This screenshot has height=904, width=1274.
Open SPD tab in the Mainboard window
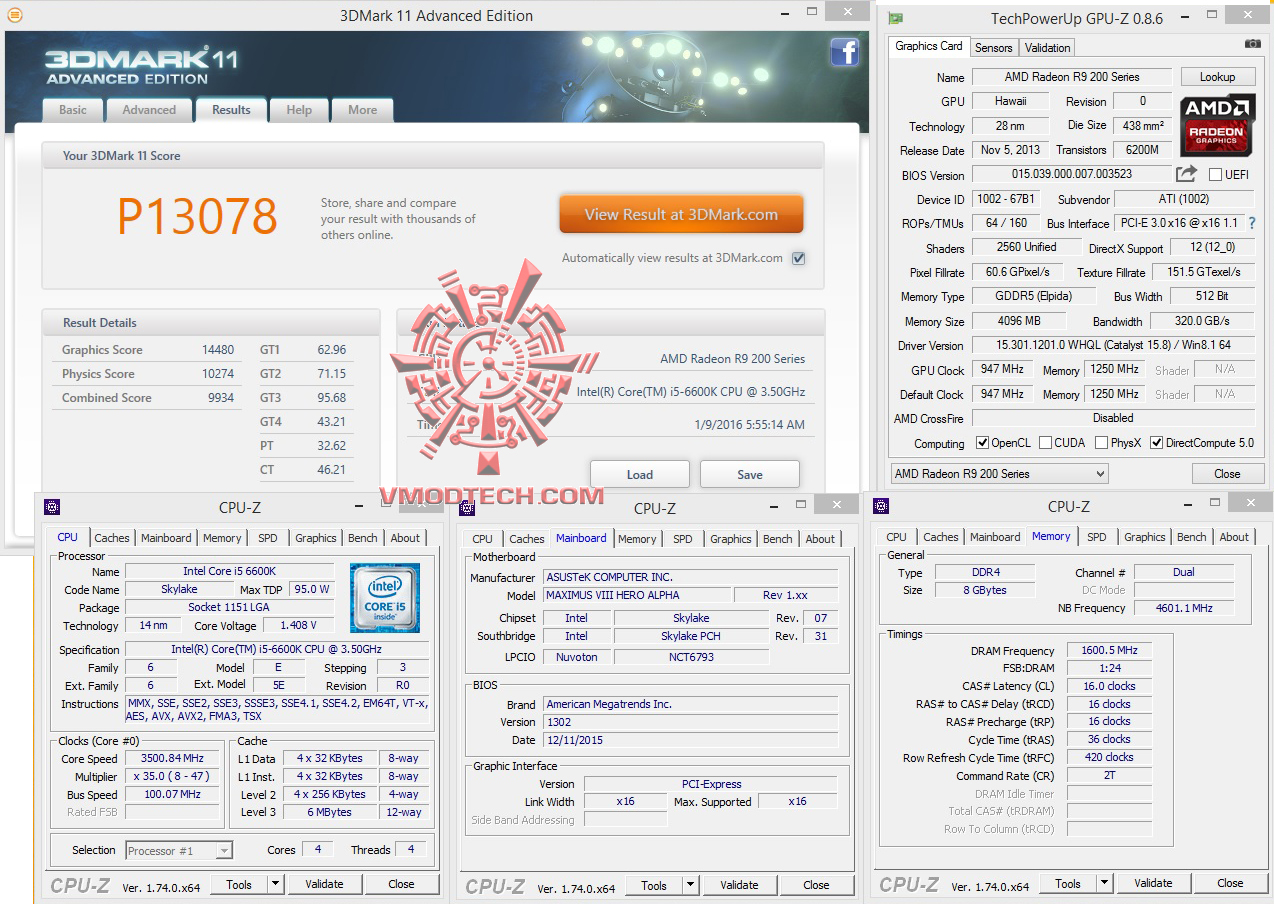tap(683, 539)
